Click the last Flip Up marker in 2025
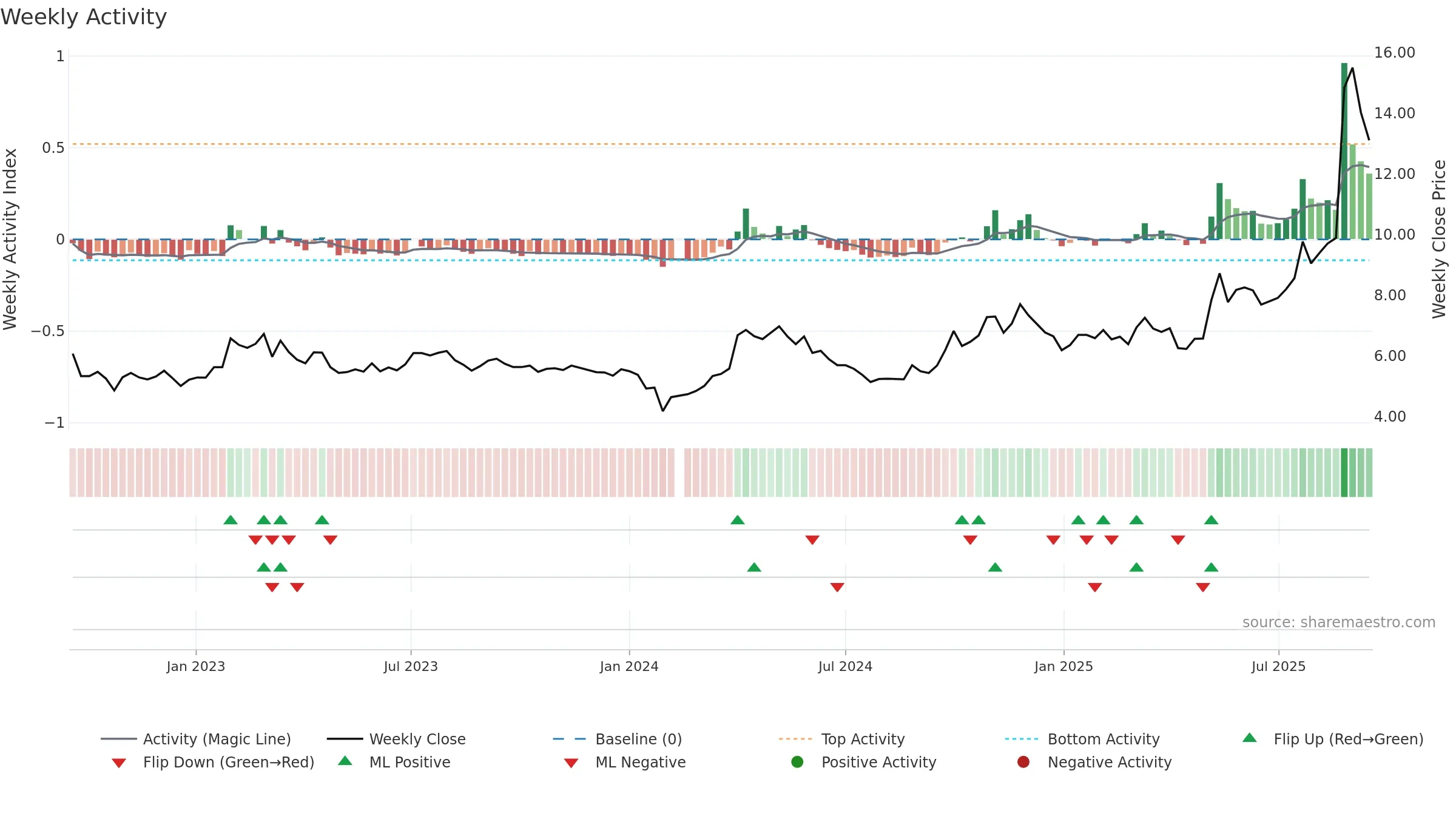Screen dimensions: 1456x819 [x=1212, y=520]
